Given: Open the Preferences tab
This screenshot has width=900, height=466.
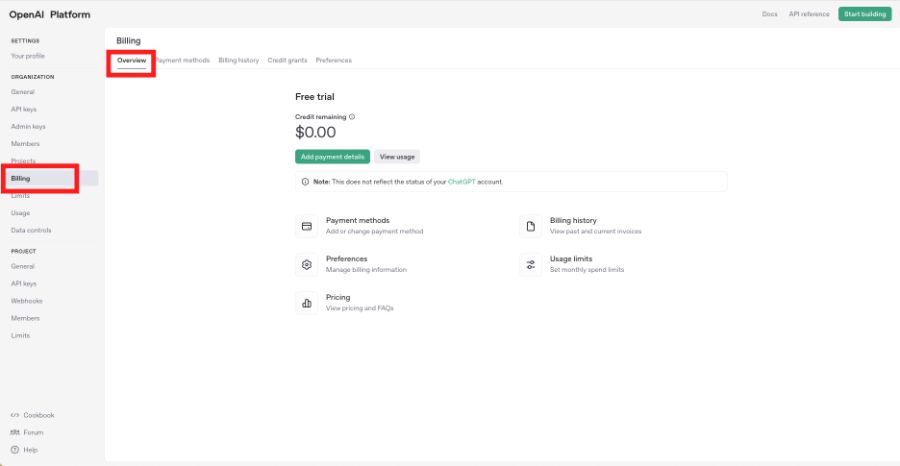Looking at the screenshot, I should [x=333, y=60].
